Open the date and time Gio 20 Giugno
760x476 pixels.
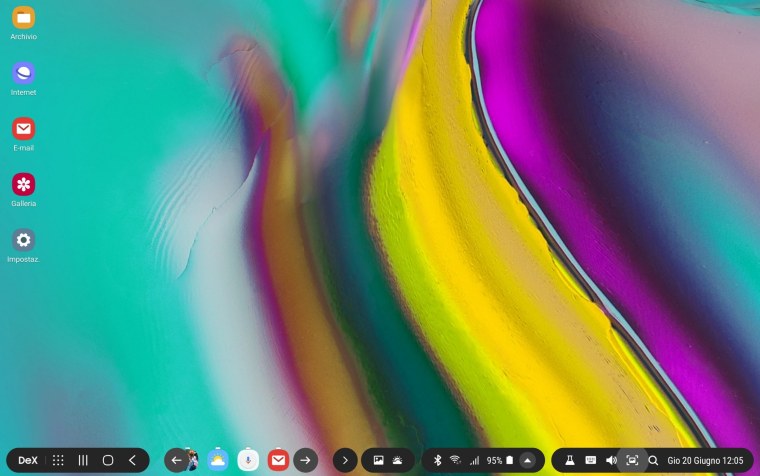pos(706,460)
